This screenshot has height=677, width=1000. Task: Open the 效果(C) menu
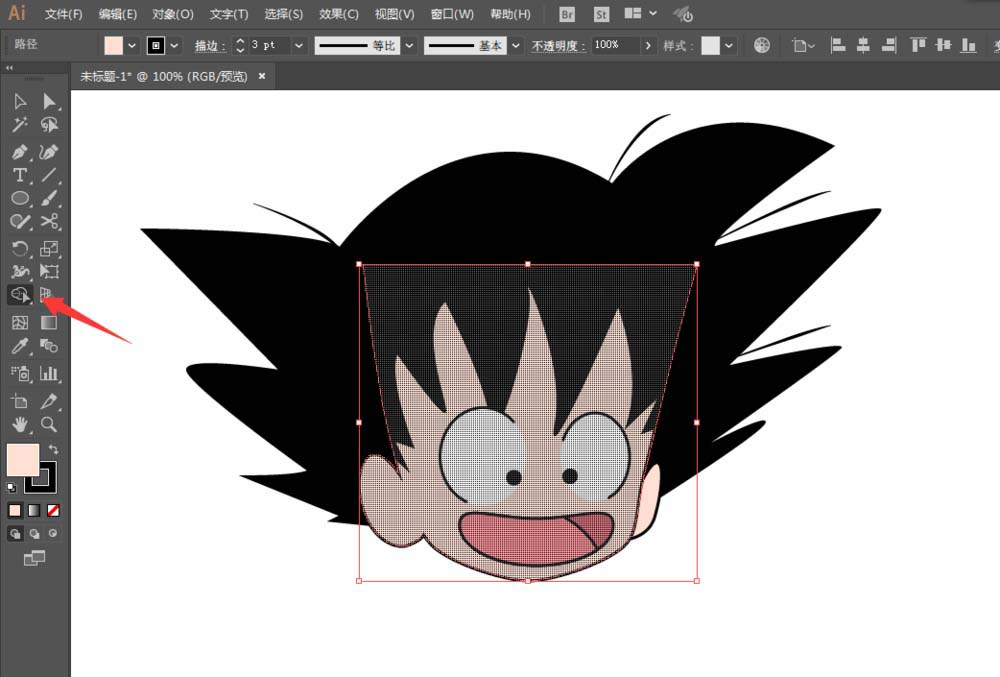click(339, 14)
